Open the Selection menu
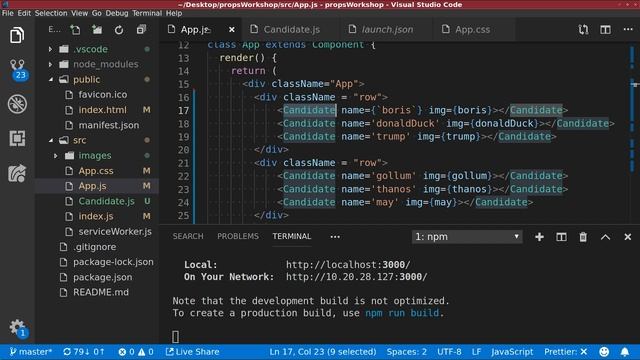 pyautogui.click(x=51, y=13)
